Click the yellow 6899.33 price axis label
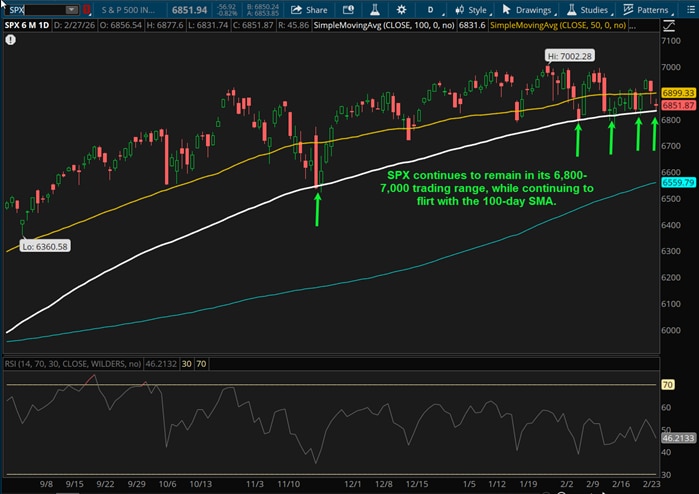This screenshot has width=699, height=494. click(678, 93)
